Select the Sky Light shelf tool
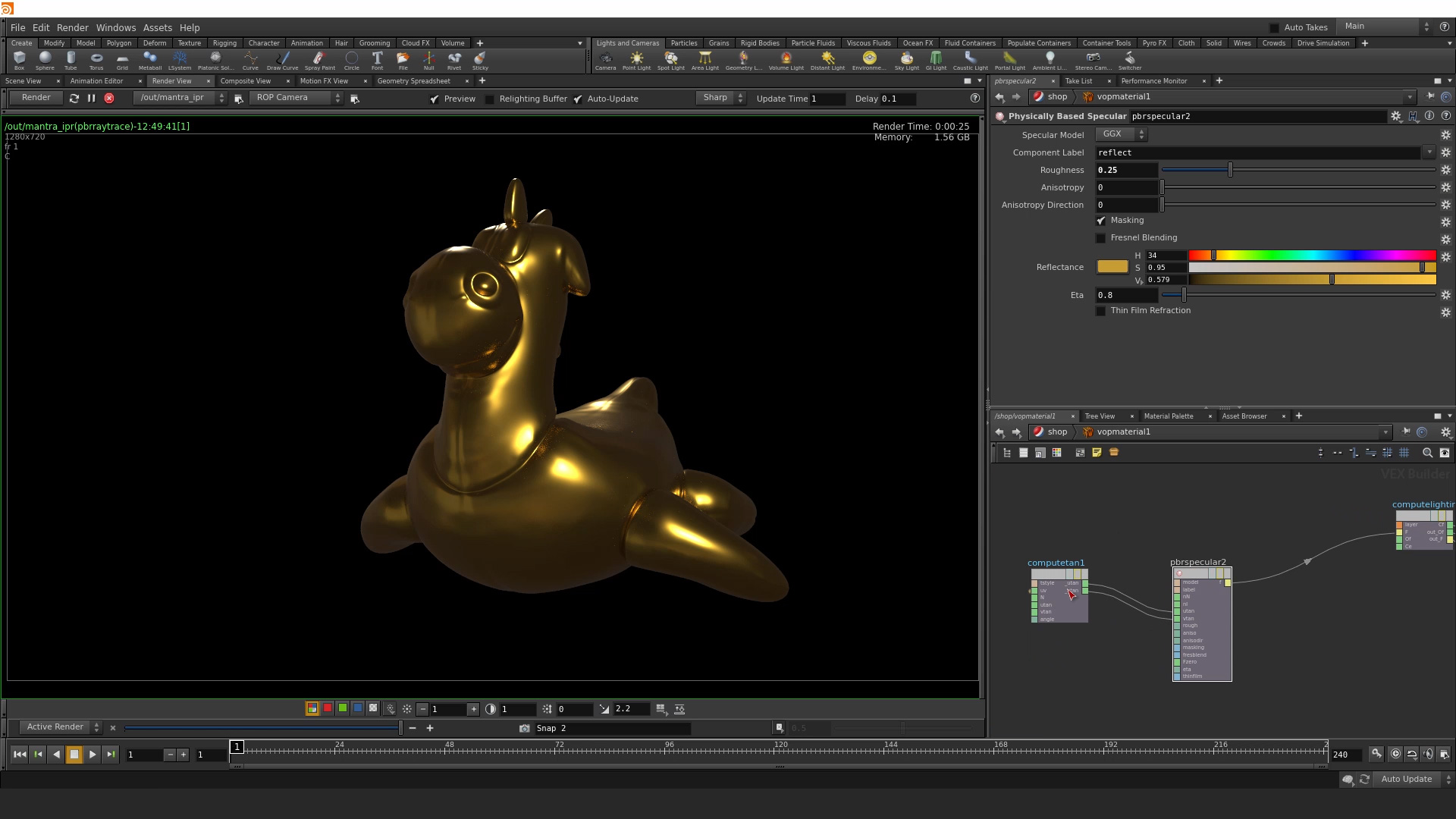The image size is (1456, 819). pyautogui.click(x=906, y=60)
